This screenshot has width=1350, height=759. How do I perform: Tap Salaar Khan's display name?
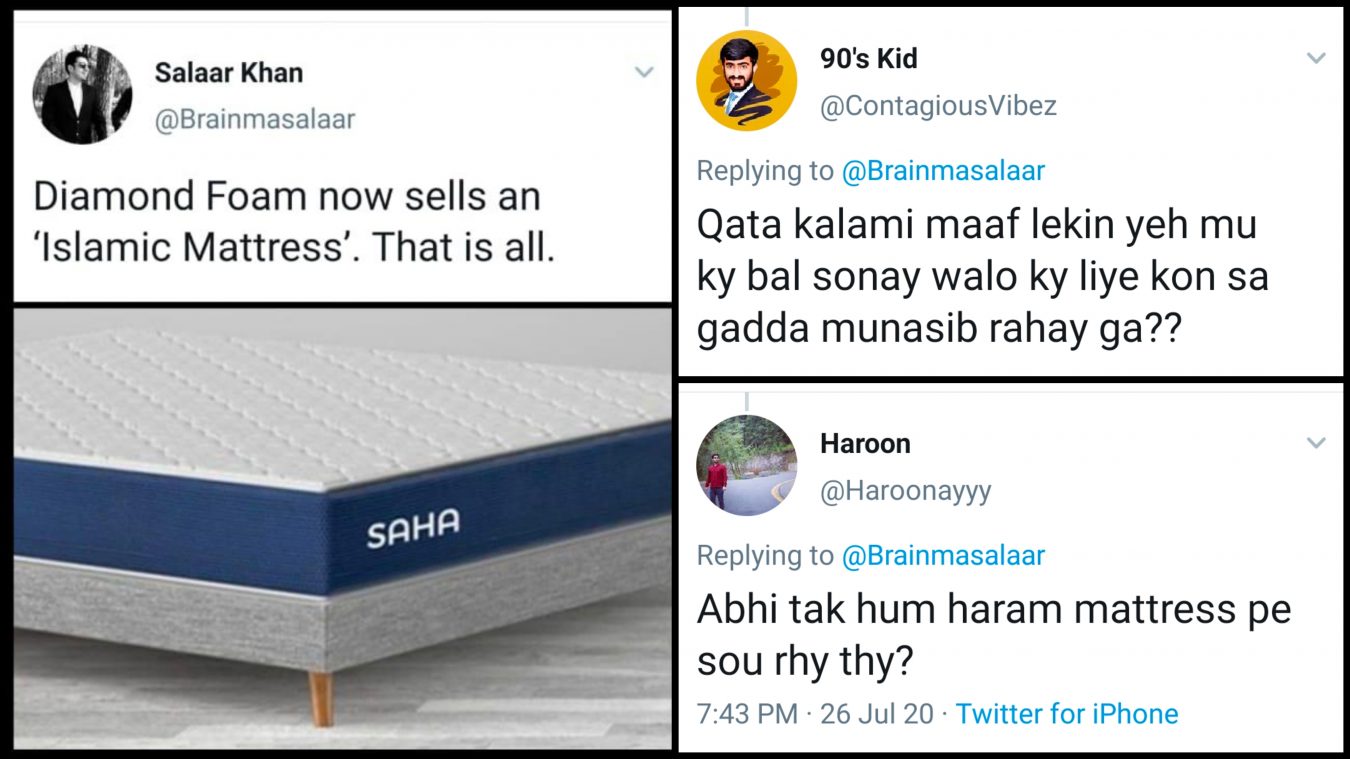[x=228, y=72]
